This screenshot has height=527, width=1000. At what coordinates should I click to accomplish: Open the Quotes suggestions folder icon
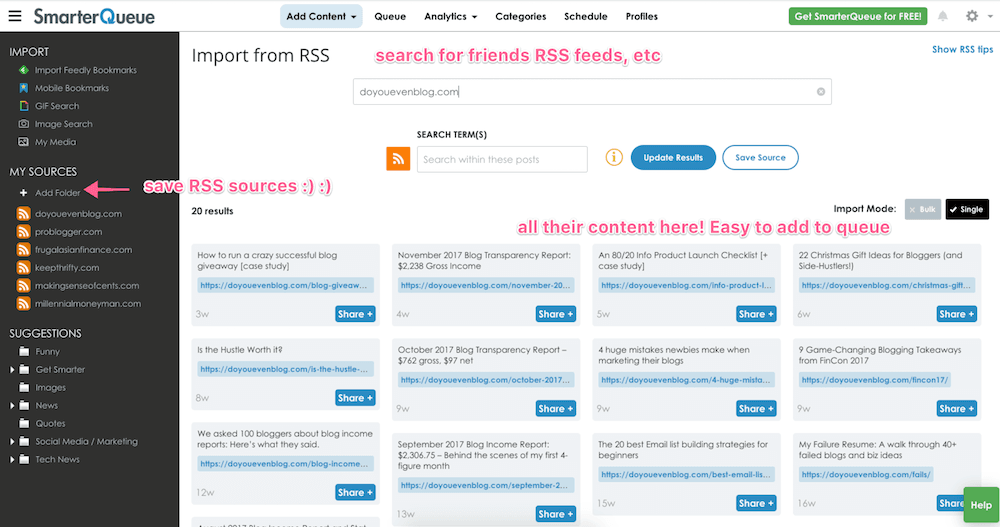(24, 423)
